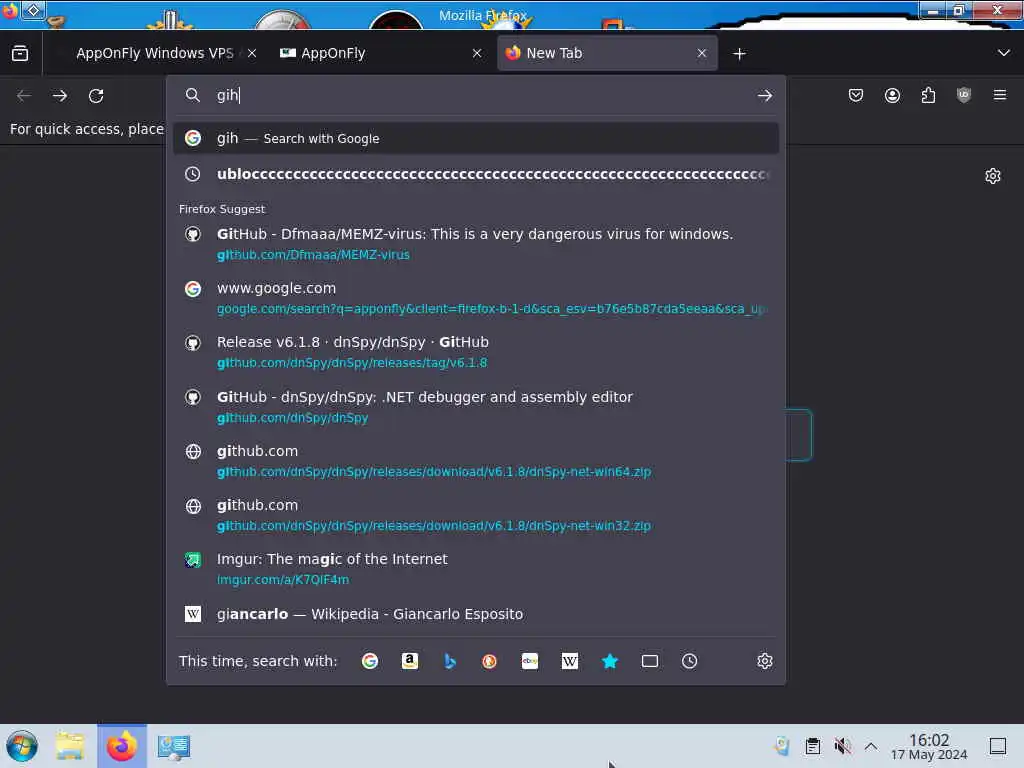Viewport: 1024px width, 768px height.
Task: Click the muted volume tray icon
Action: 842,746
